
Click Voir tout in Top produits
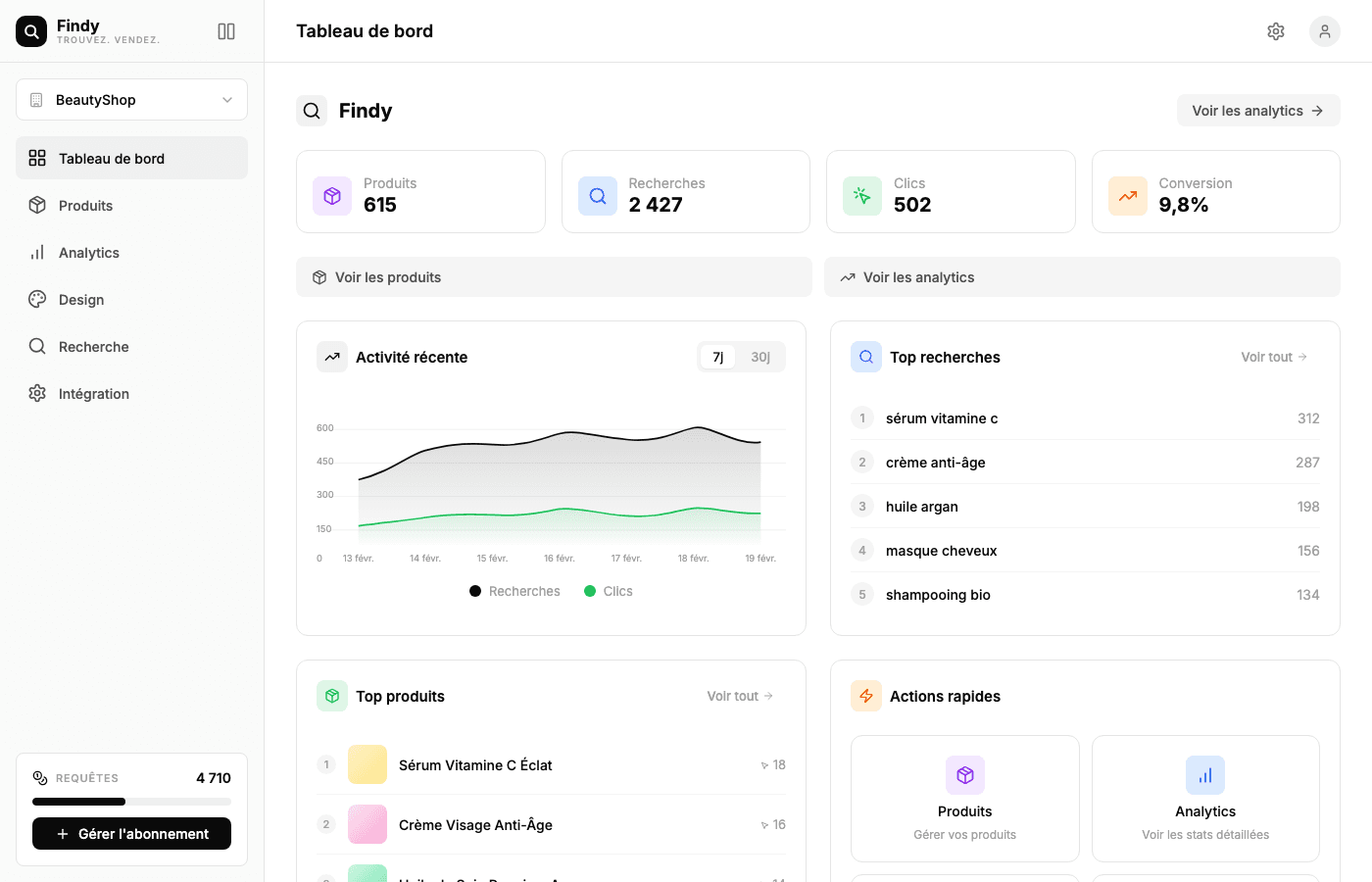(x=740, y=696)
